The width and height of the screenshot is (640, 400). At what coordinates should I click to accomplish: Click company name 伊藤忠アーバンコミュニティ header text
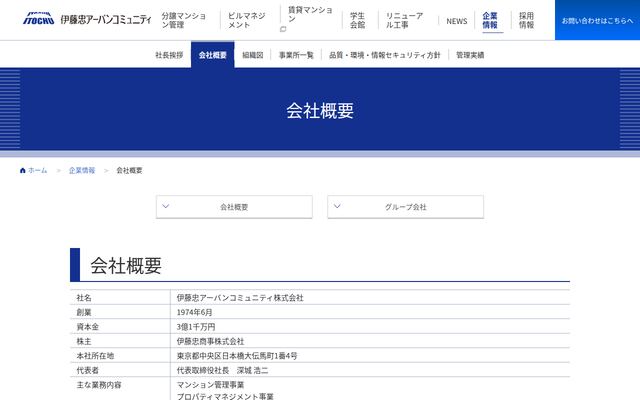click(x=106, y=19)
